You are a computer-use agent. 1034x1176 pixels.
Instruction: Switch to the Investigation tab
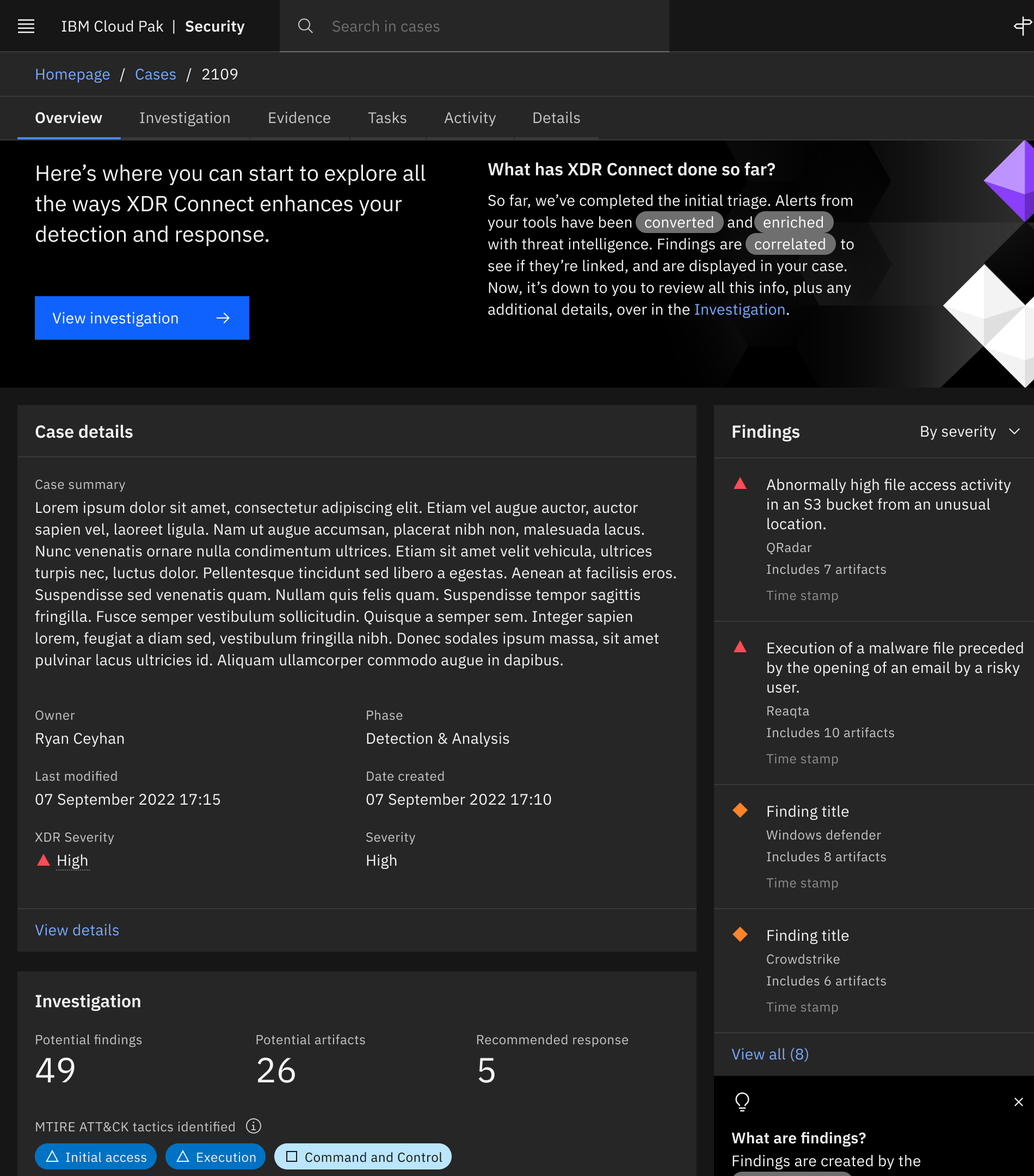click(x=184, y=118)
